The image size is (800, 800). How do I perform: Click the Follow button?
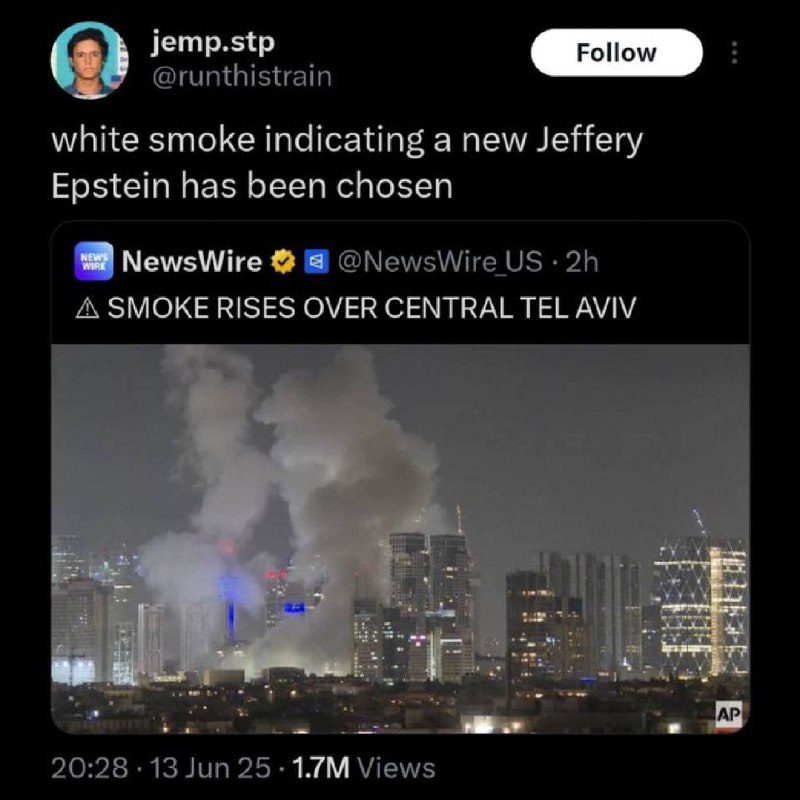(x=616, y=53)
